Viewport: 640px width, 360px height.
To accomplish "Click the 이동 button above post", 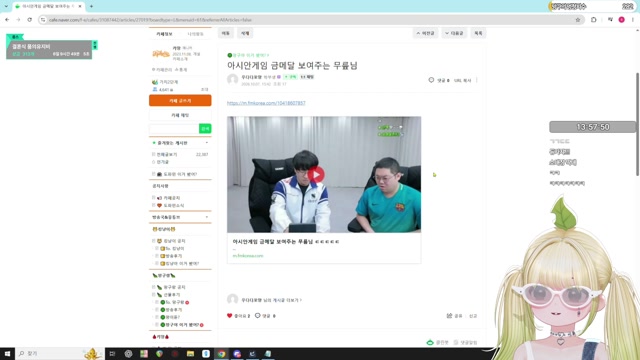I will click(226, 33).
